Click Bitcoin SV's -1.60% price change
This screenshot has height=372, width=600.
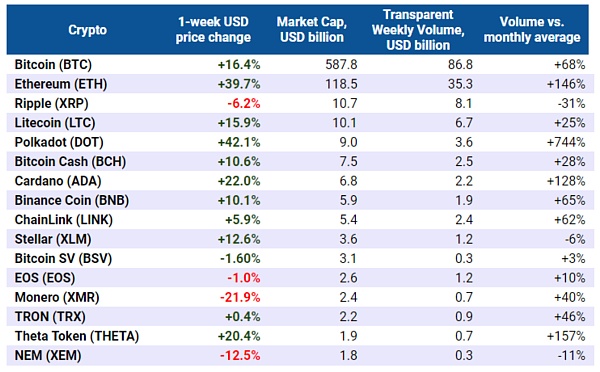coord(240,258)
